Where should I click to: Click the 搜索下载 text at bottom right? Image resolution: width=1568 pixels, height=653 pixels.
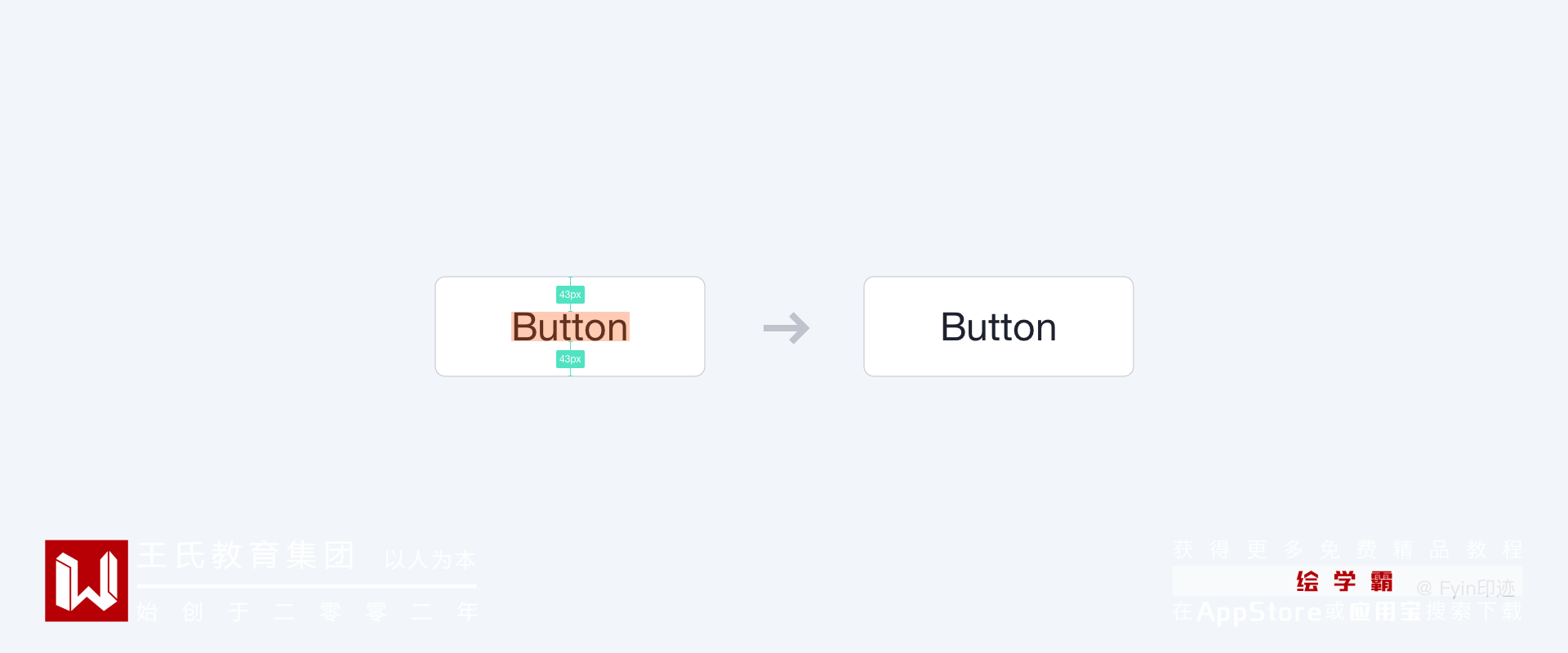pyautogui.click(x=1474, y=611)
